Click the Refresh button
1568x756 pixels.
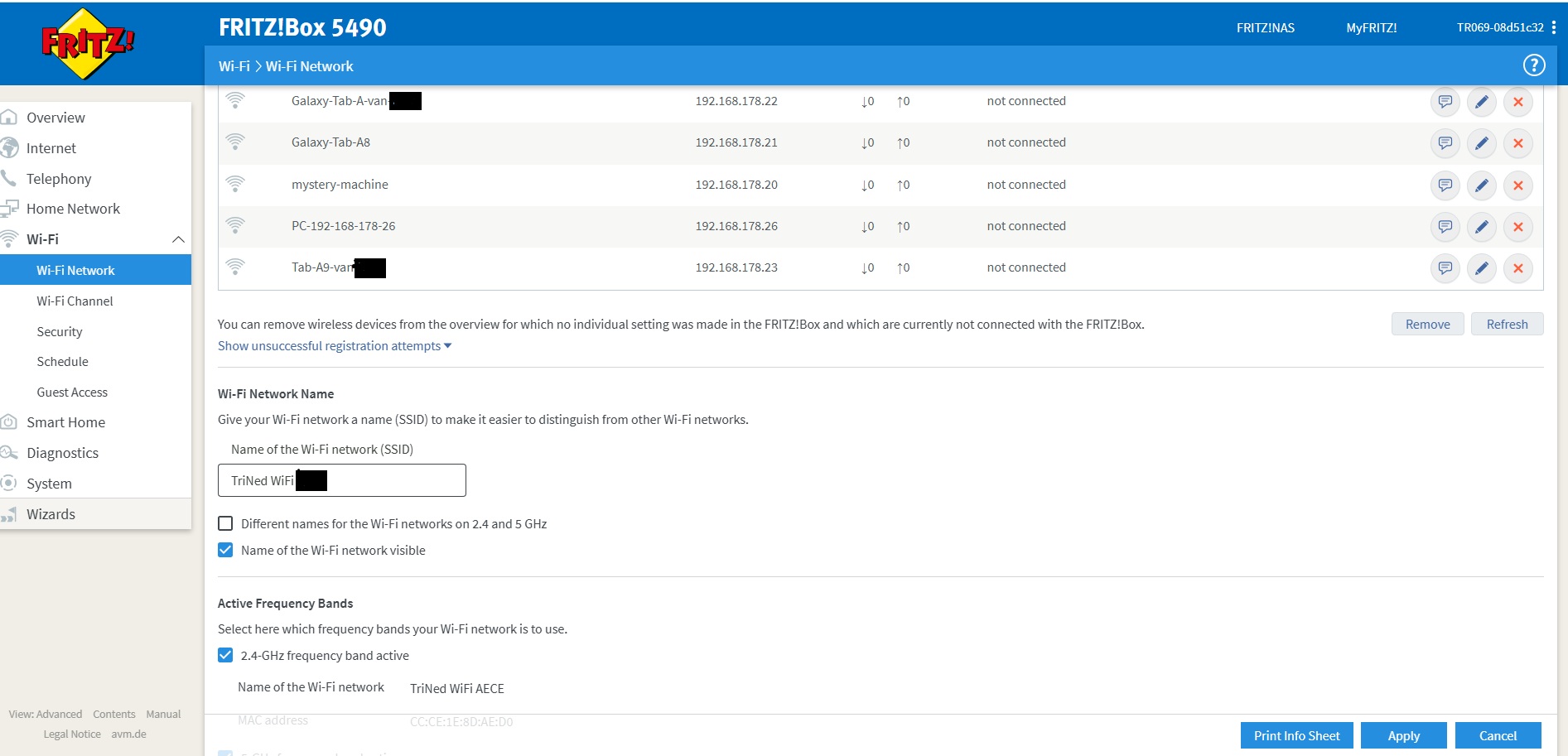tap(1506, 325)
